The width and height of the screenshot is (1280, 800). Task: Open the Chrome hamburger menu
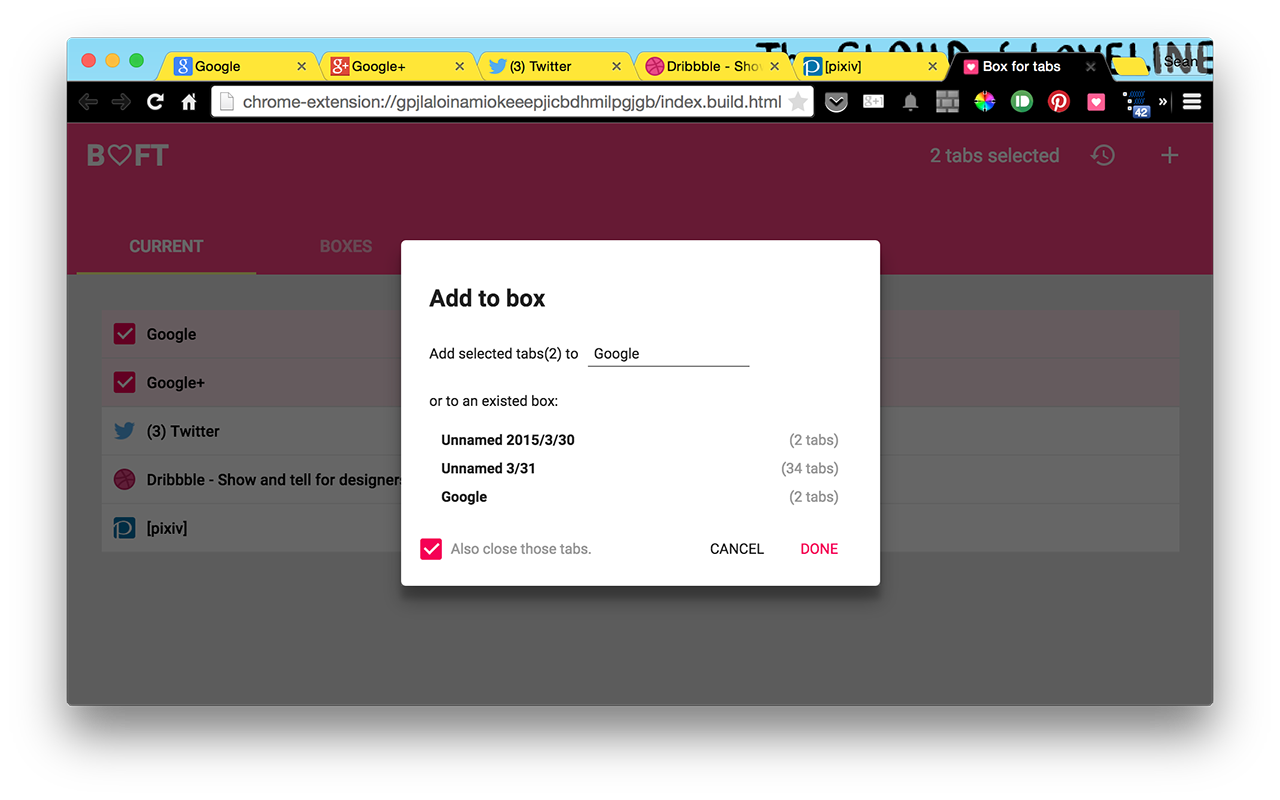[1192, 102]
